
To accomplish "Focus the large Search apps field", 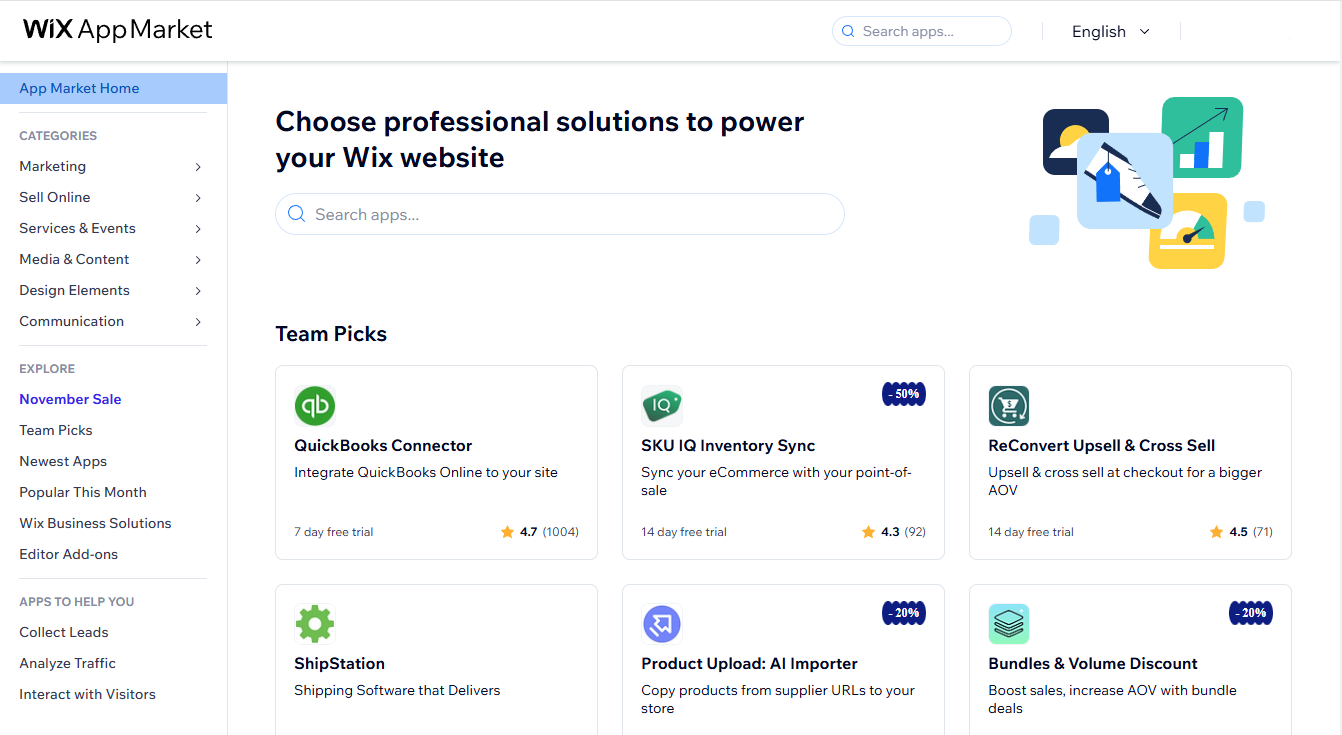I will (x=560, y=214).
